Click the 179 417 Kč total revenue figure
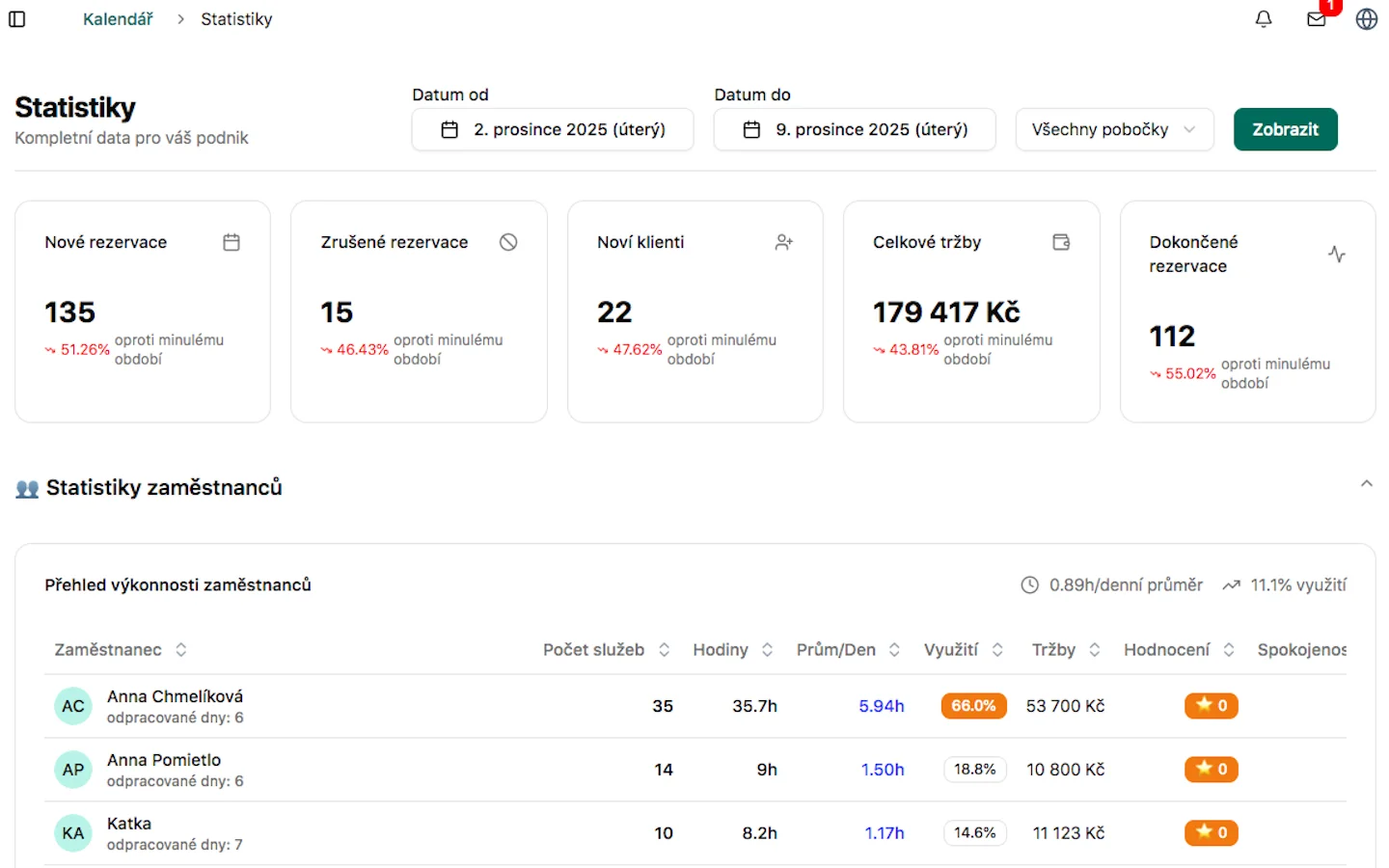The image size is (1389, 868). click(x=946, y=312)
